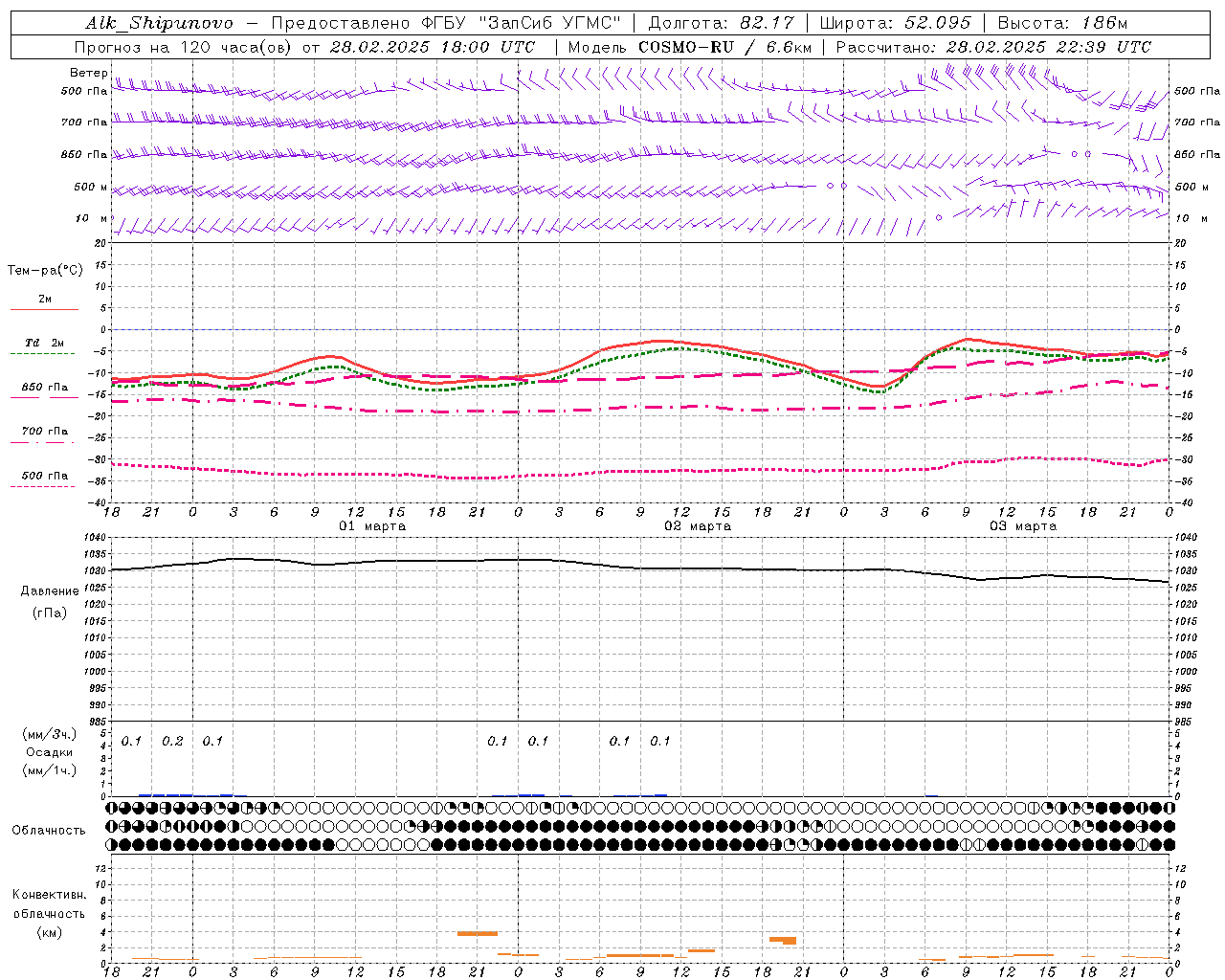Click the '10 м' wind level label on the left

[92, 218]
